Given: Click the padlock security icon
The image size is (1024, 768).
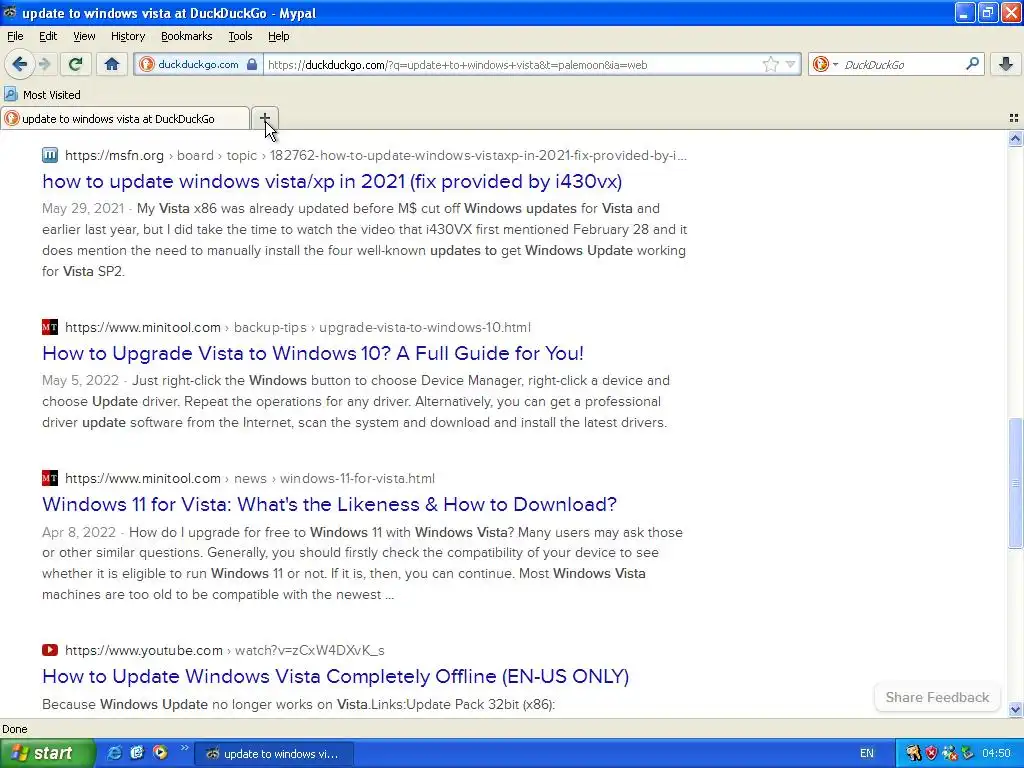Looking at the screenshot, I should tap(252, 64).
